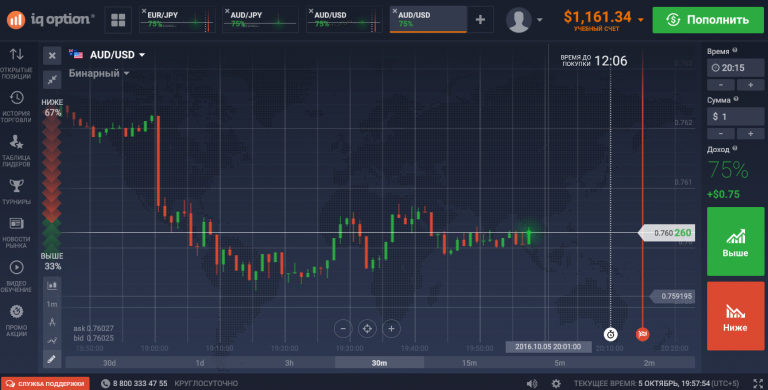Click the price level label 0.759195
Viewport: 768px width, 390px height.
(x=672, y=296)
